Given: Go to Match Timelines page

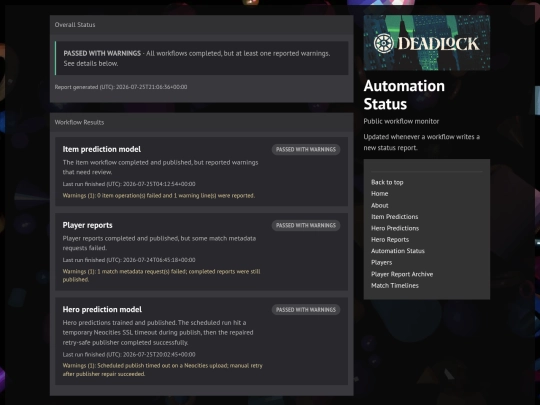Looking at the screenshot, I should click(395, 285).
